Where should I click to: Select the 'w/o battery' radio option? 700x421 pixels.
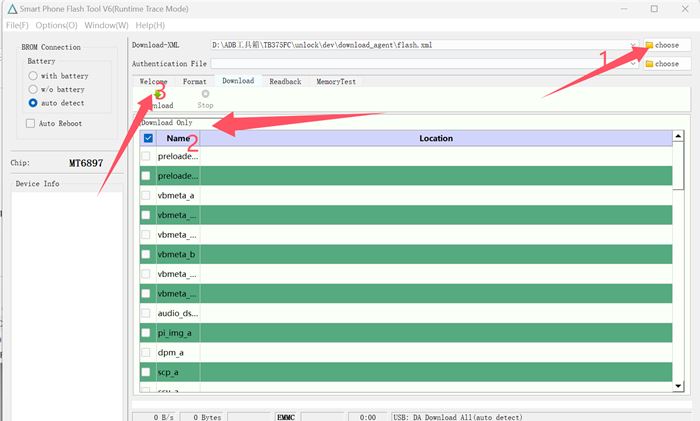coord(33,89)
